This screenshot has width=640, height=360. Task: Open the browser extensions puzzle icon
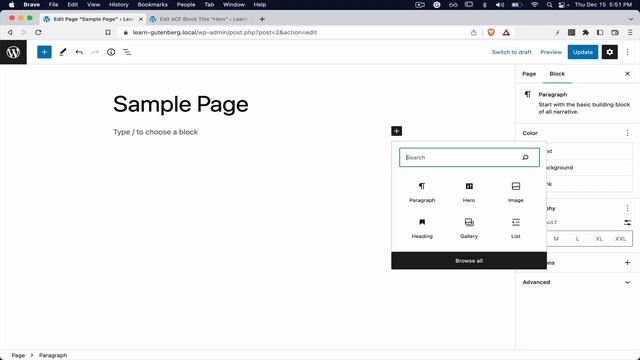[x=586, y=32]
